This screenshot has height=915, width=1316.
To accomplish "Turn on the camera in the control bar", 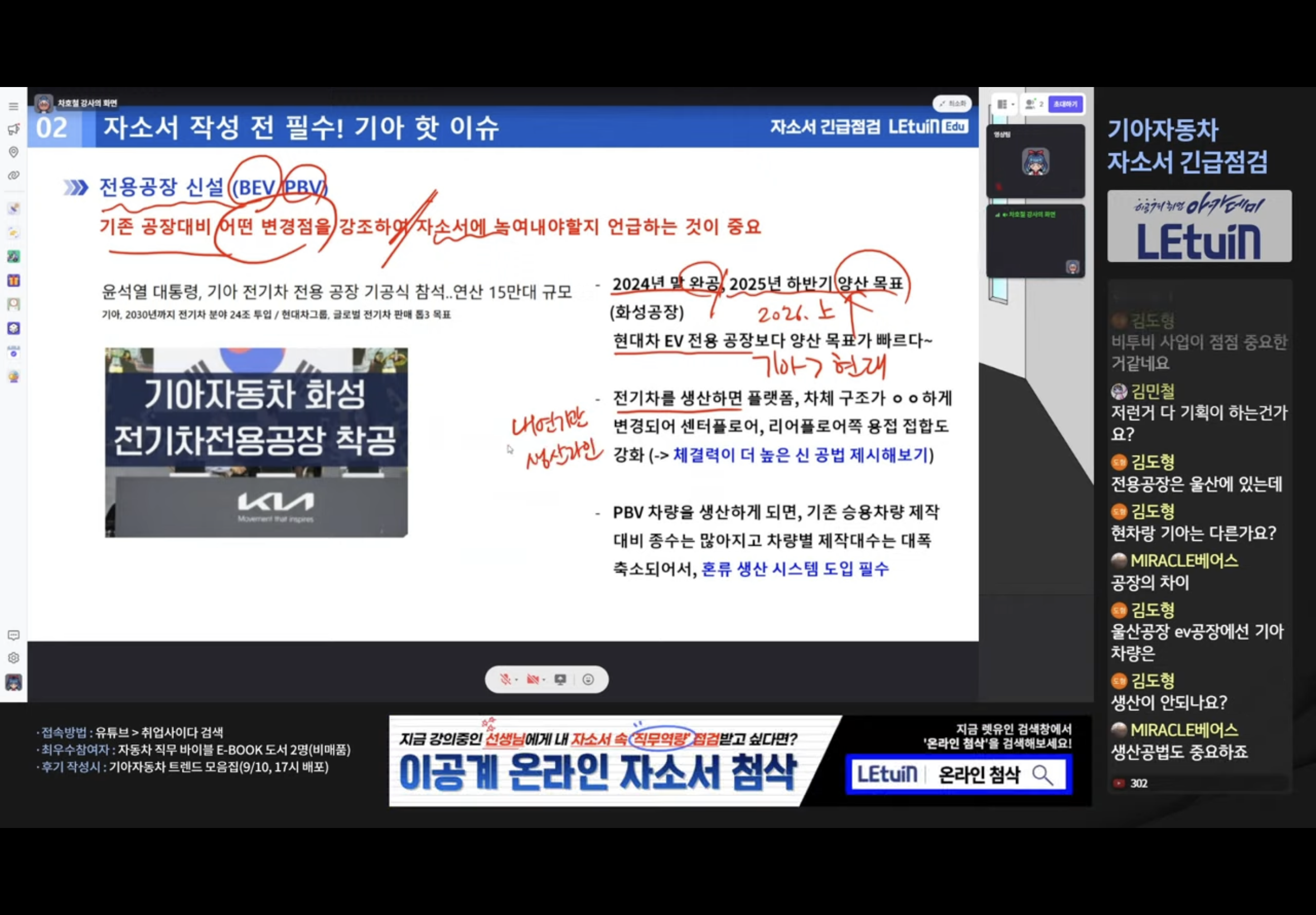I will [533, 680].
